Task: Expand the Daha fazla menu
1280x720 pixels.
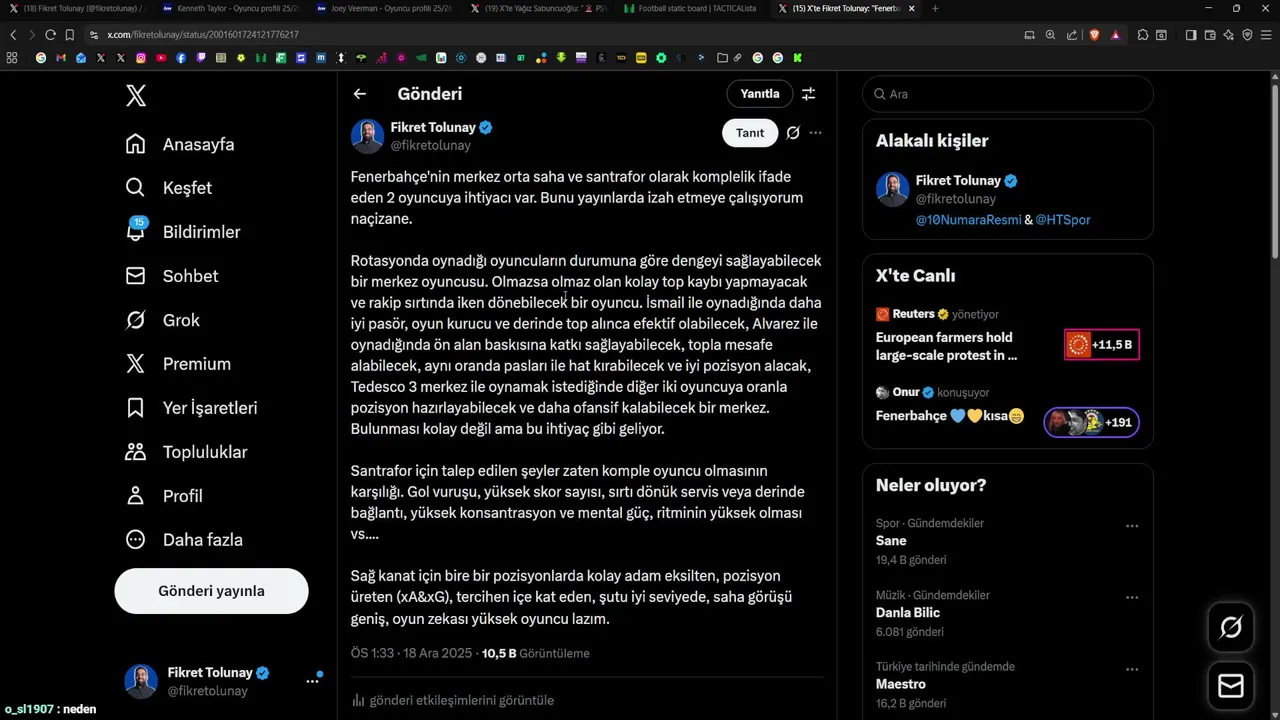Action: [x=185, y=540]
